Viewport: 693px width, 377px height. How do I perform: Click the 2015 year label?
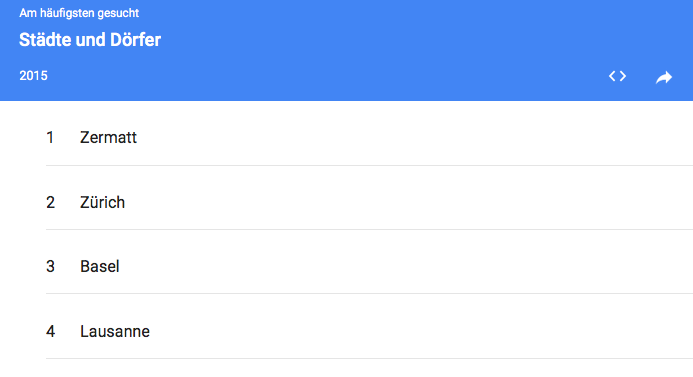(x=33, y=76)
